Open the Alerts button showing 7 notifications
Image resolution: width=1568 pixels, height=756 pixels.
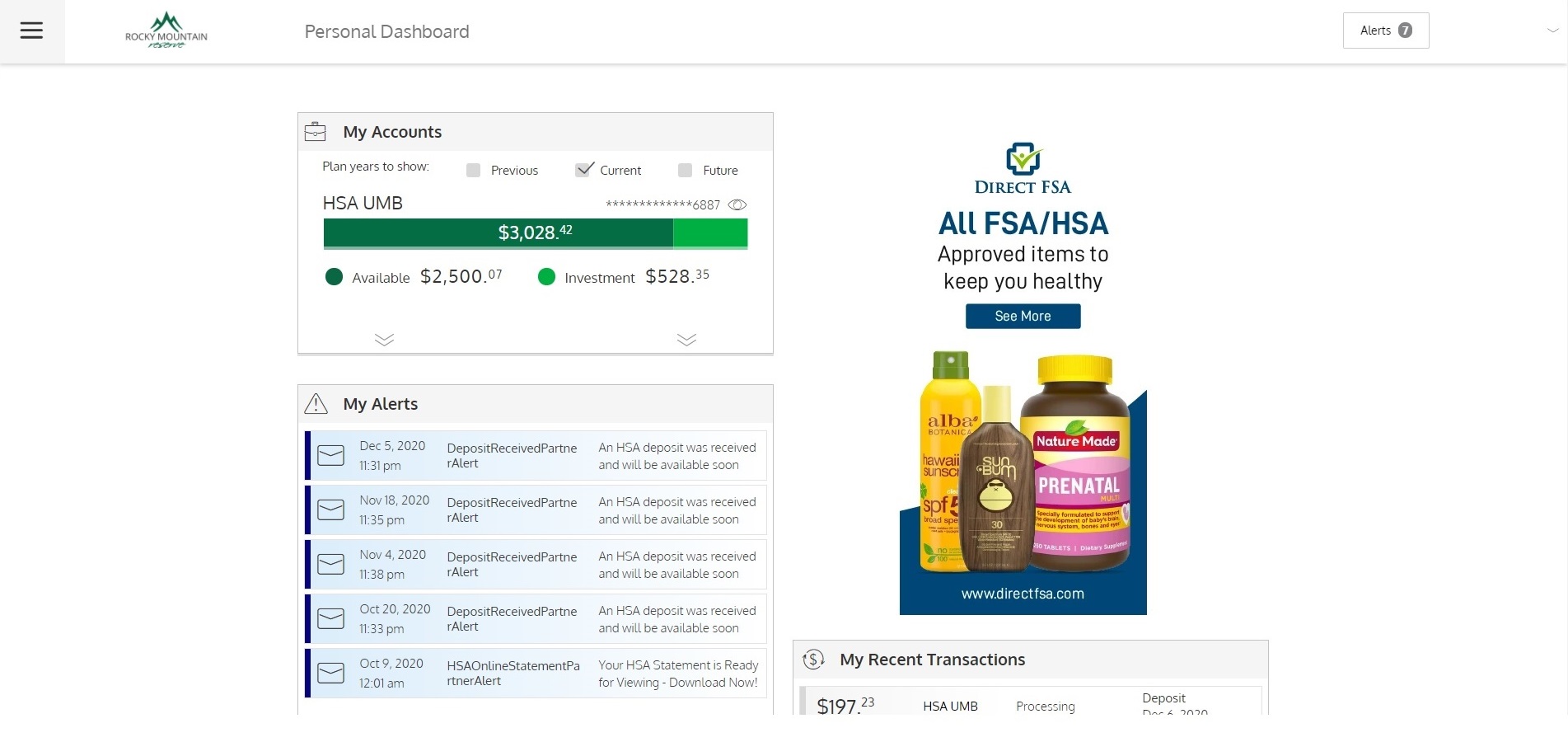[1385, 31]
